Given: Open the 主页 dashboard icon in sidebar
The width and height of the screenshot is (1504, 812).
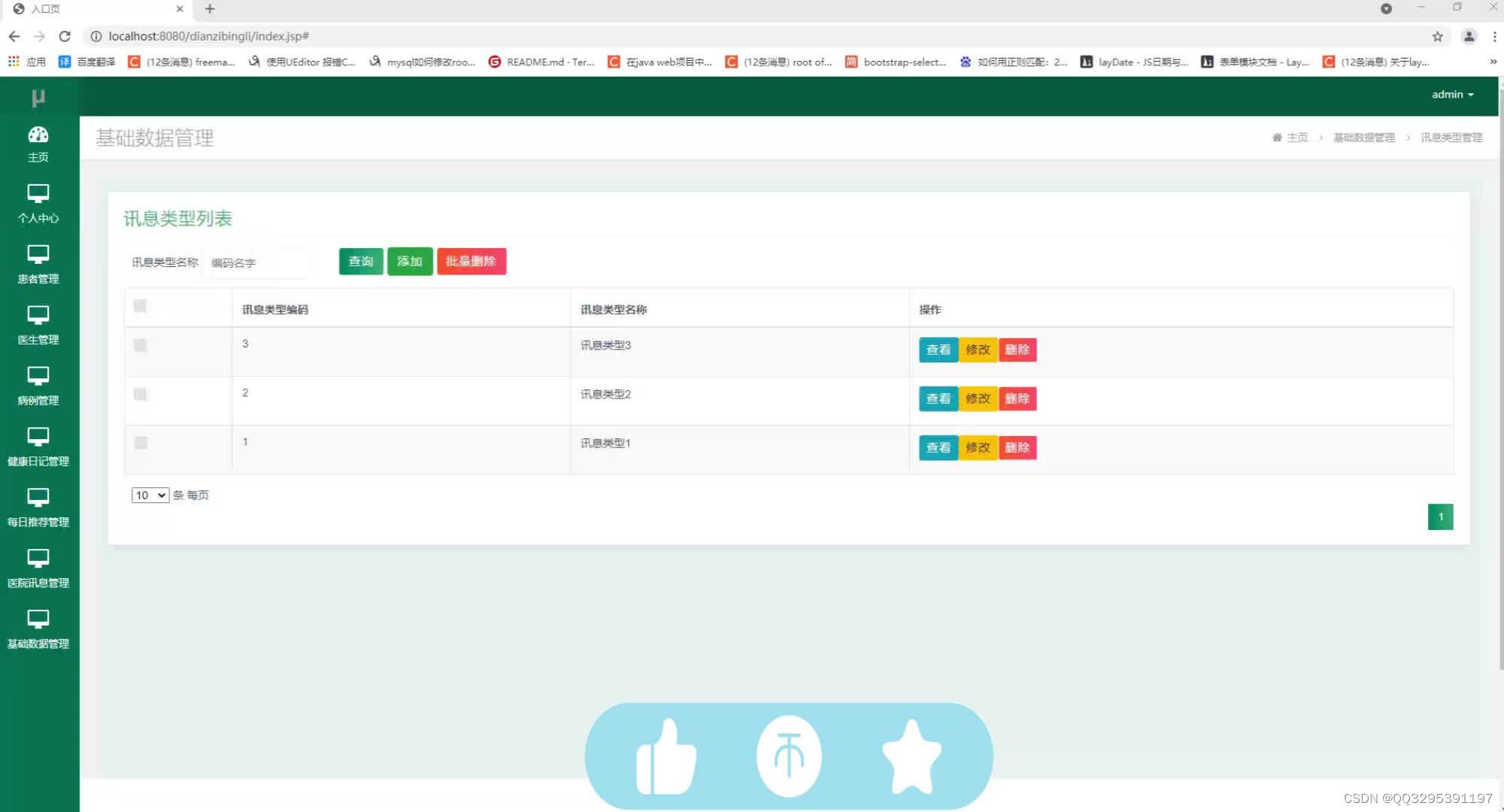Looking at the screenshot, I should tap(38, 135).
